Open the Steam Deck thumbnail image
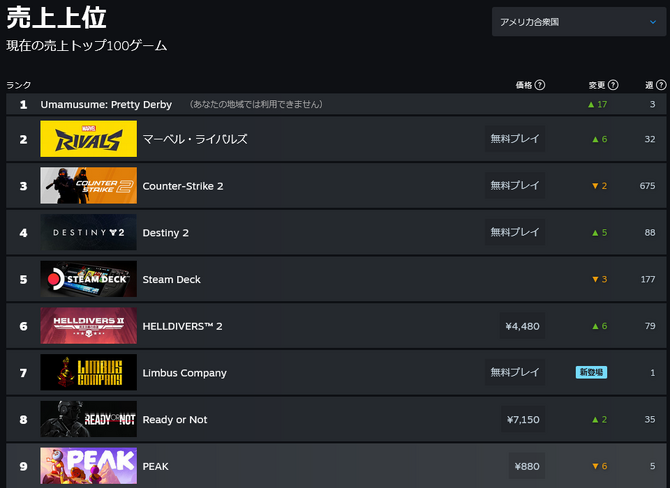This screenshot has height=488, width=670. pos(88,279)
